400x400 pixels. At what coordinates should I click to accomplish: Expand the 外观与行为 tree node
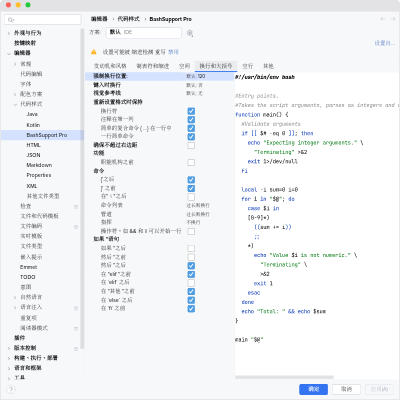[x=9, y=33]
